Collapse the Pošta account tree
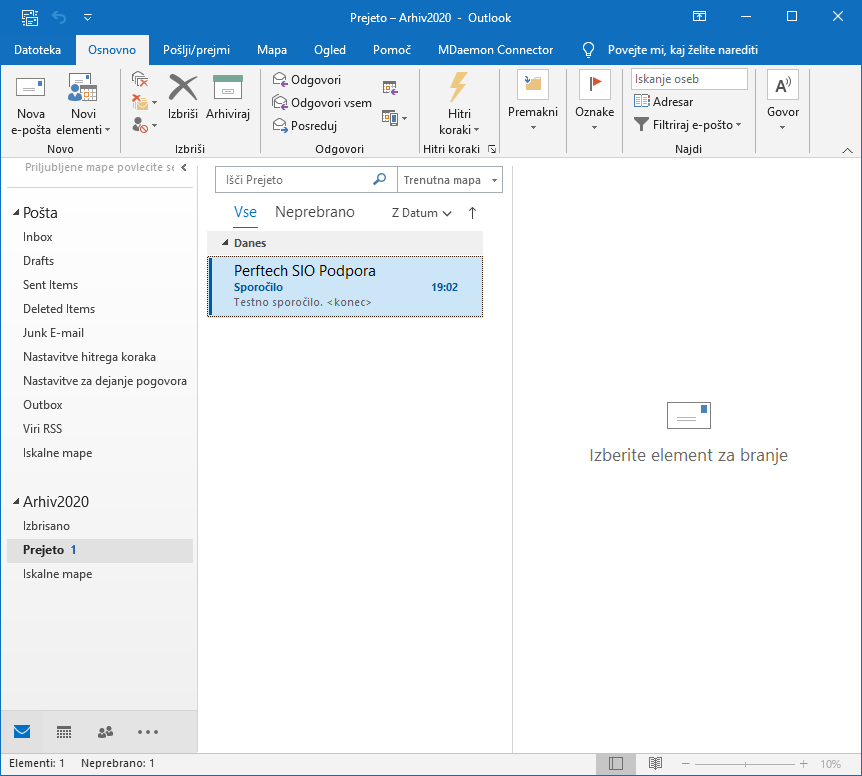The width and height of the screenshot is (862, 776). pos(16,213)
